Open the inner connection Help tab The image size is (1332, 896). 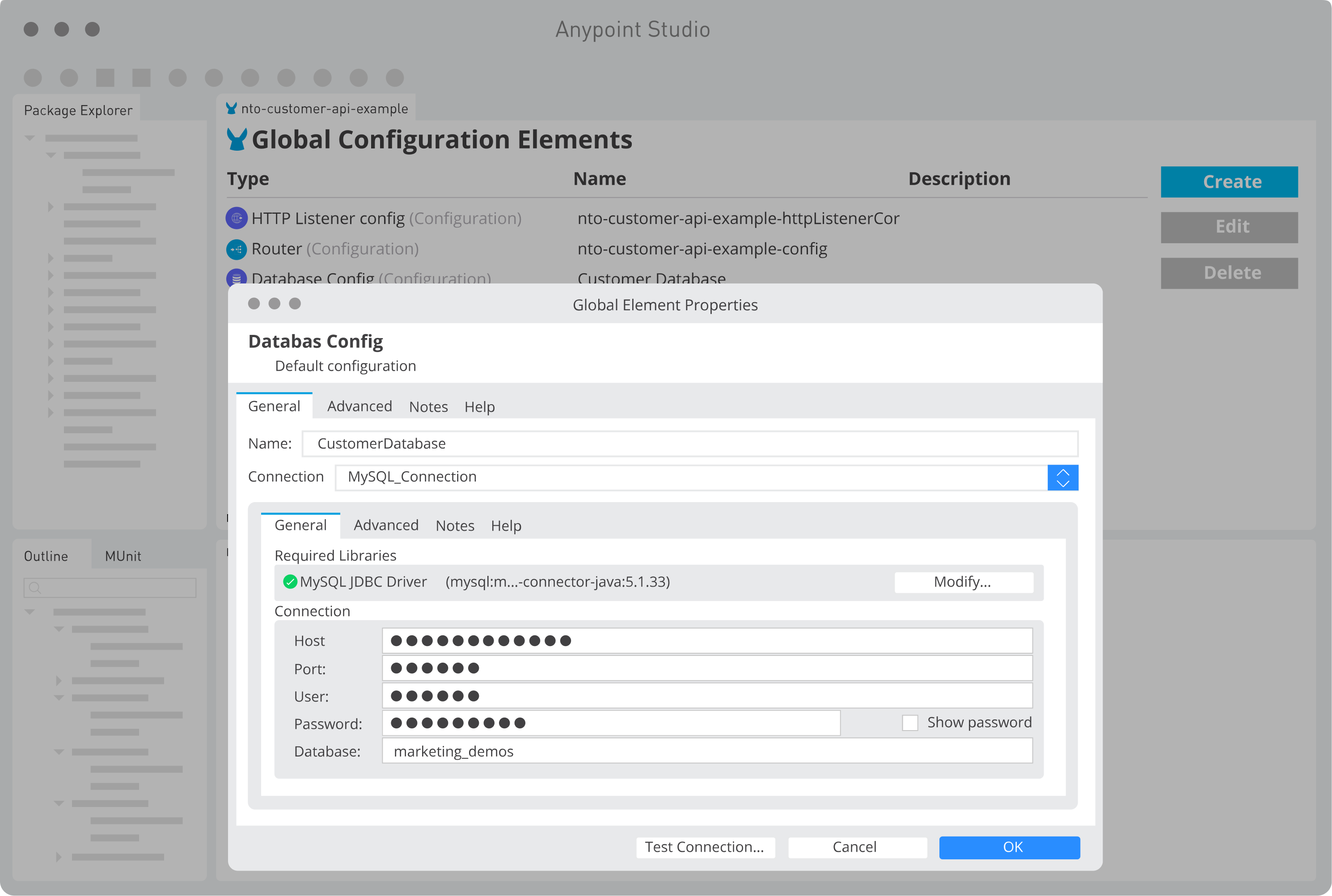(506, 526)
